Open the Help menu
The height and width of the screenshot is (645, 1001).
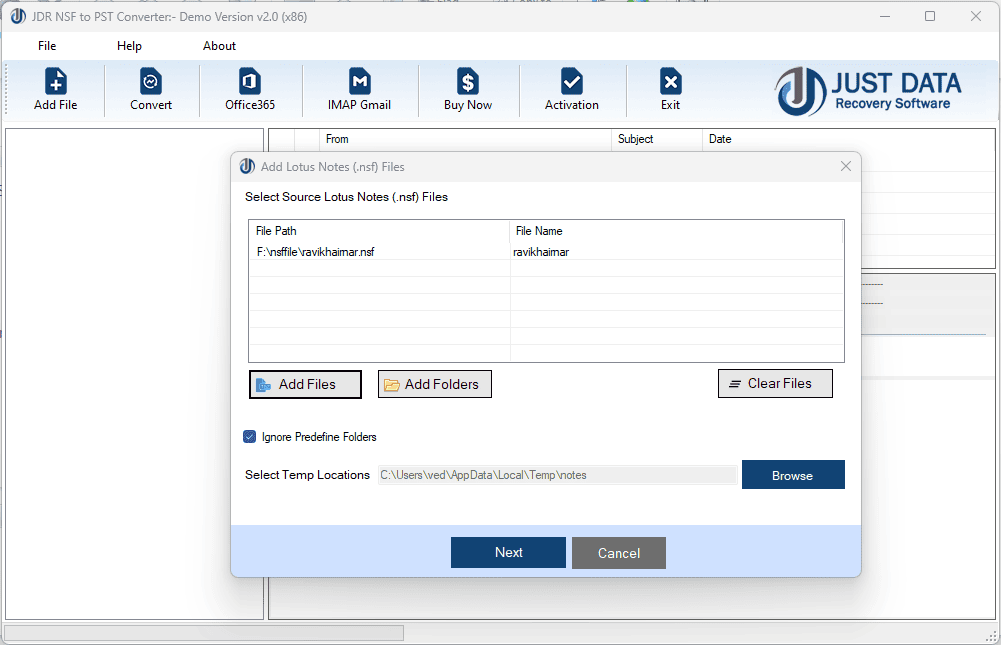pos(129,45)
